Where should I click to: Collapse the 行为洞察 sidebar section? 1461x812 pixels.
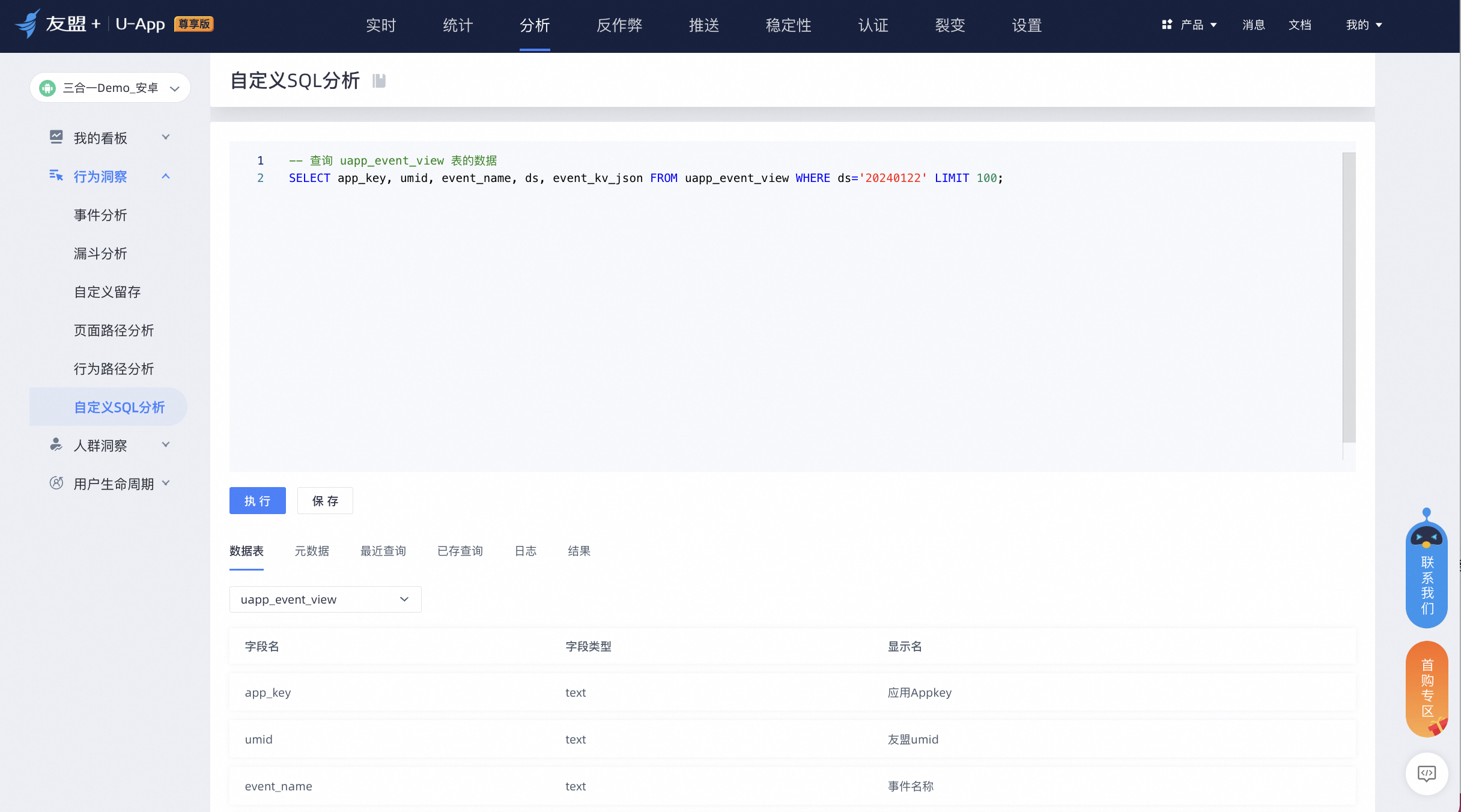click(166, 176)
